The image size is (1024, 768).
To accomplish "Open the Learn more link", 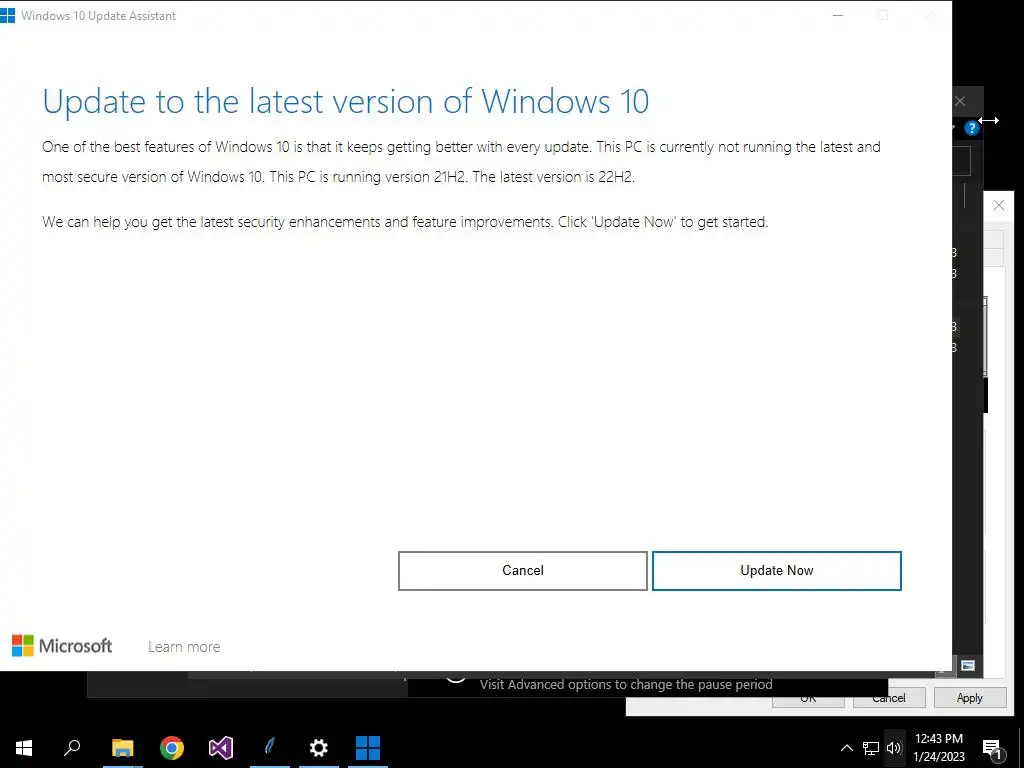I will pos(184,647).
